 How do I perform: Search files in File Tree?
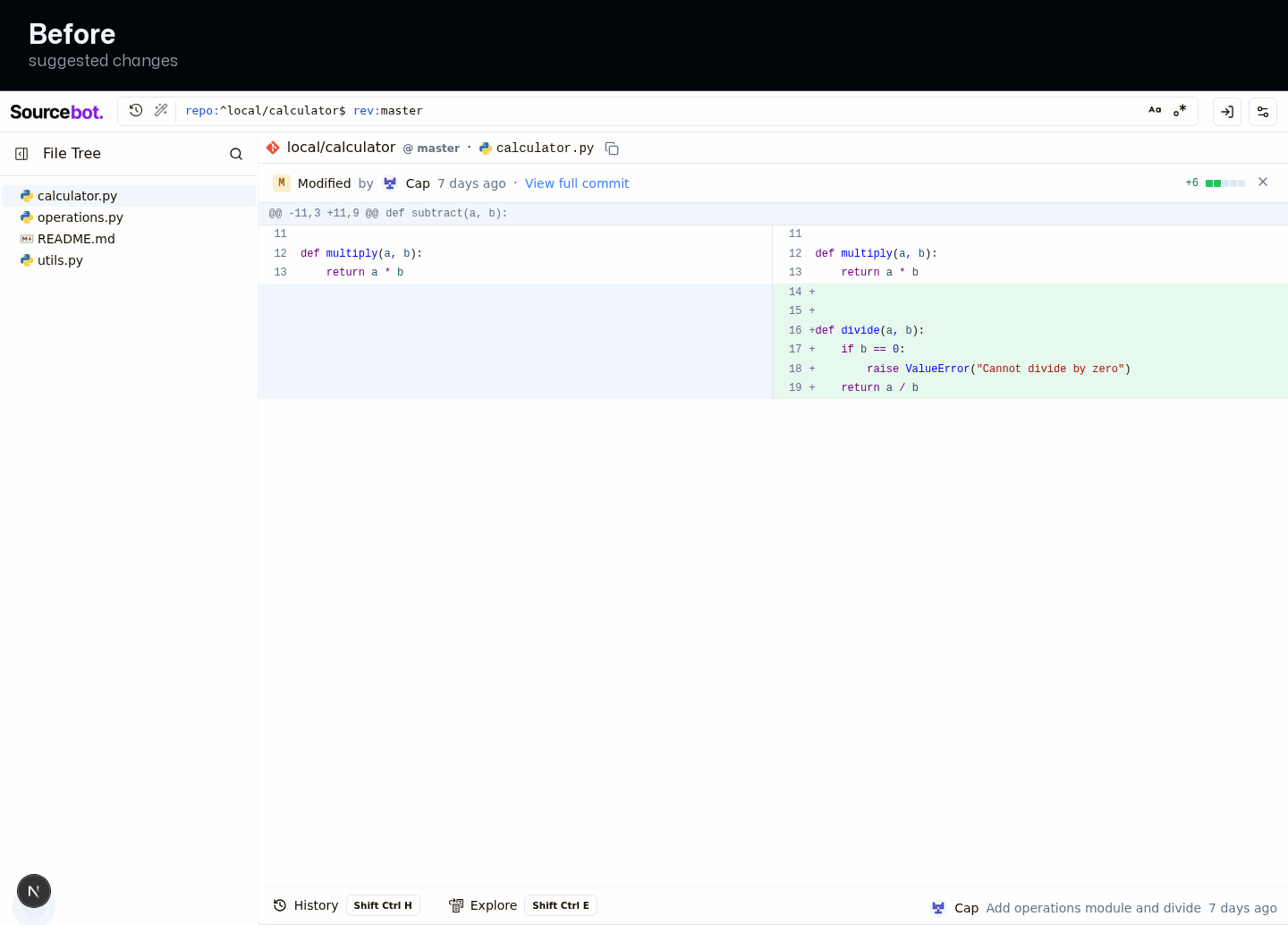tap(236, 154)
